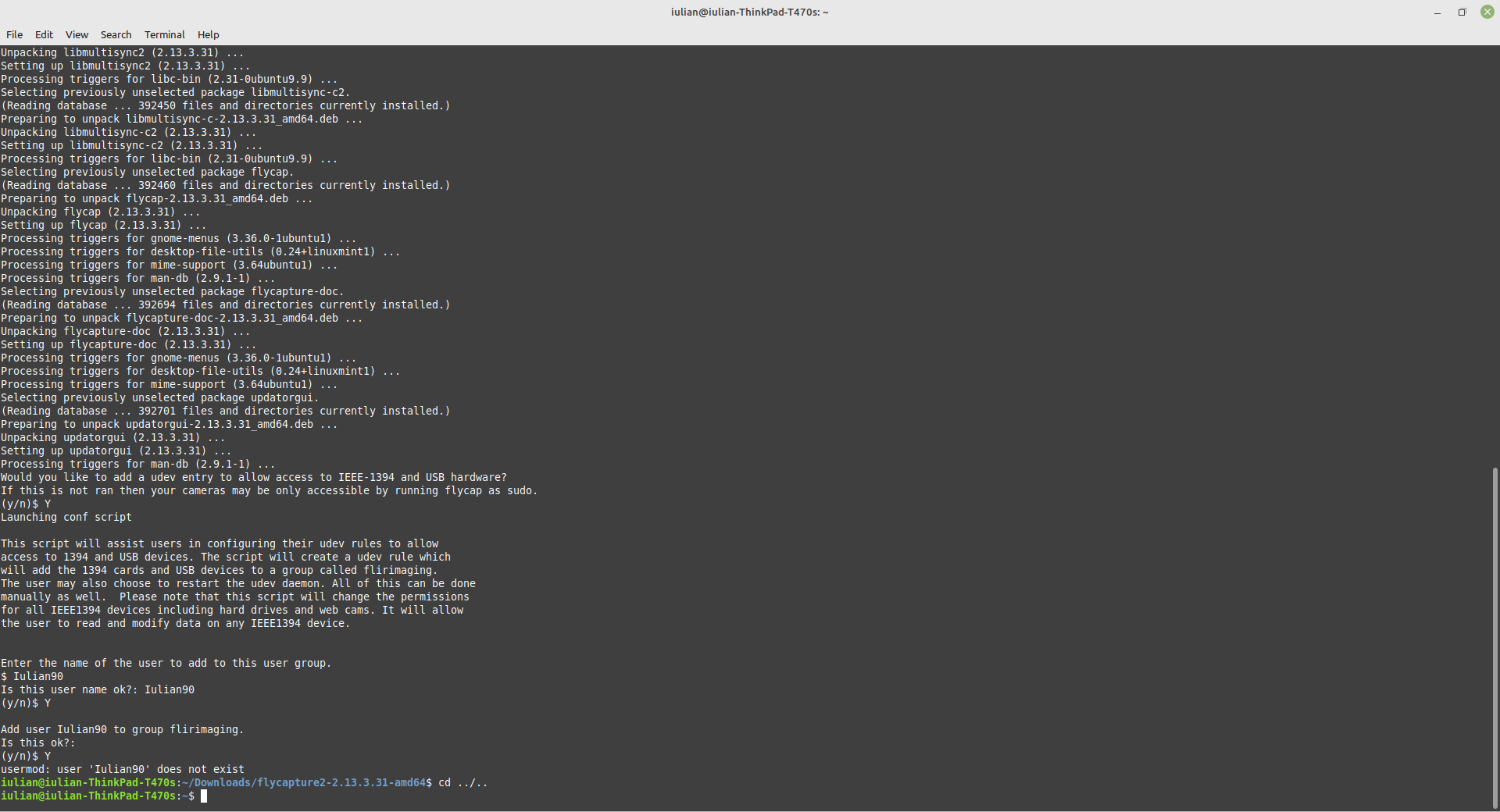Click the cd ../.. command text

pos(462,782)
